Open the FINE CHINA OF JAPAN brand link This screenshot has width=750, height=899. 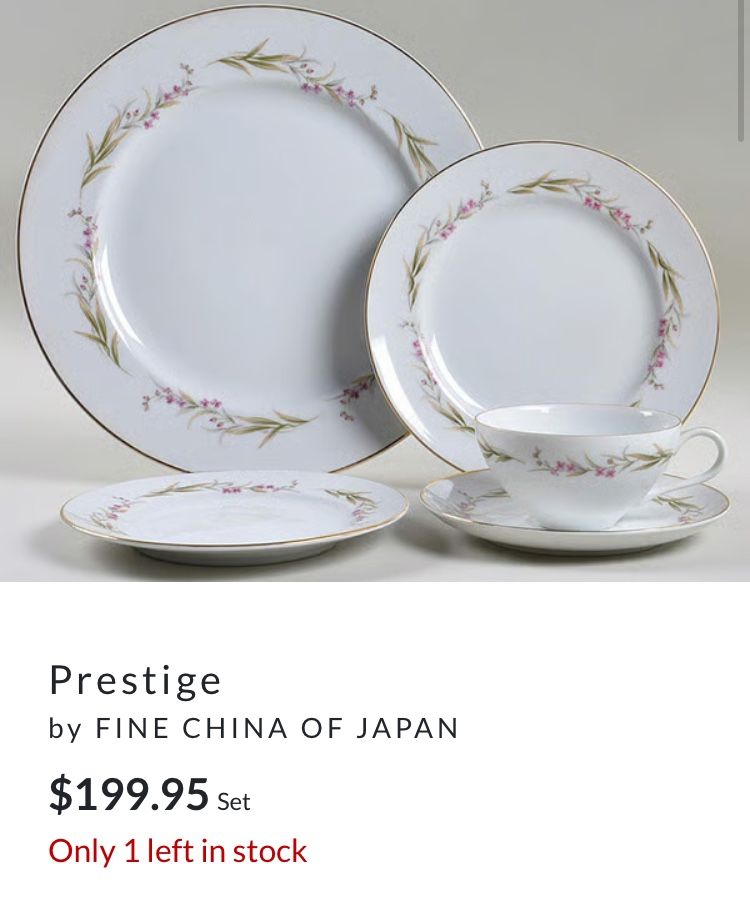[277, 728]
